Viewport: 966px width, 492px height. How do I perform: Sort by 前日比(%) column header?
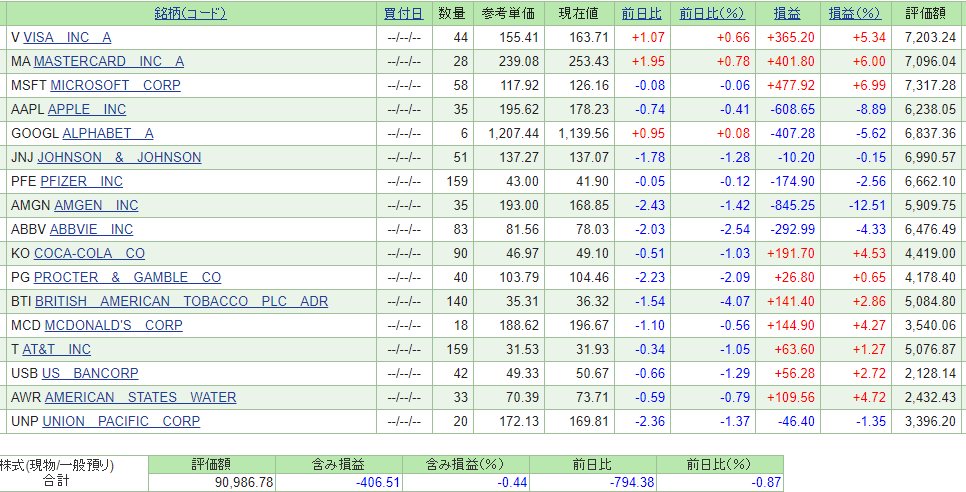click(712, 14)
